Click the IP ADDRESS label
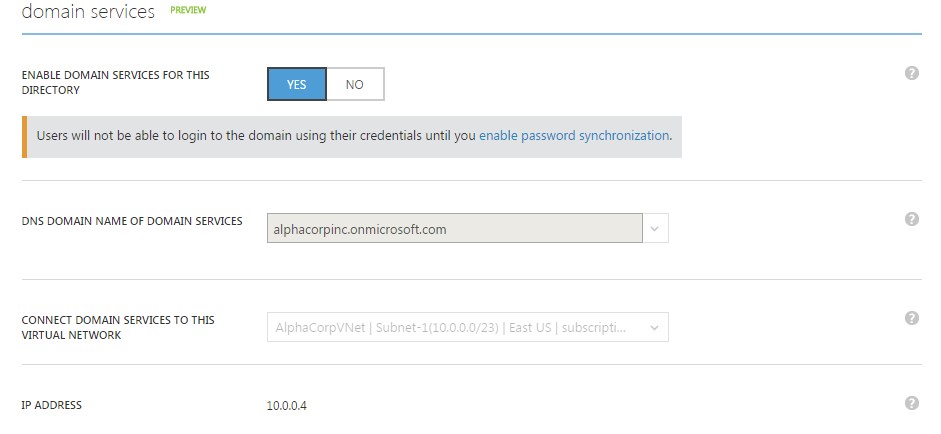941x434 pixels. click(x=52, y=405)
